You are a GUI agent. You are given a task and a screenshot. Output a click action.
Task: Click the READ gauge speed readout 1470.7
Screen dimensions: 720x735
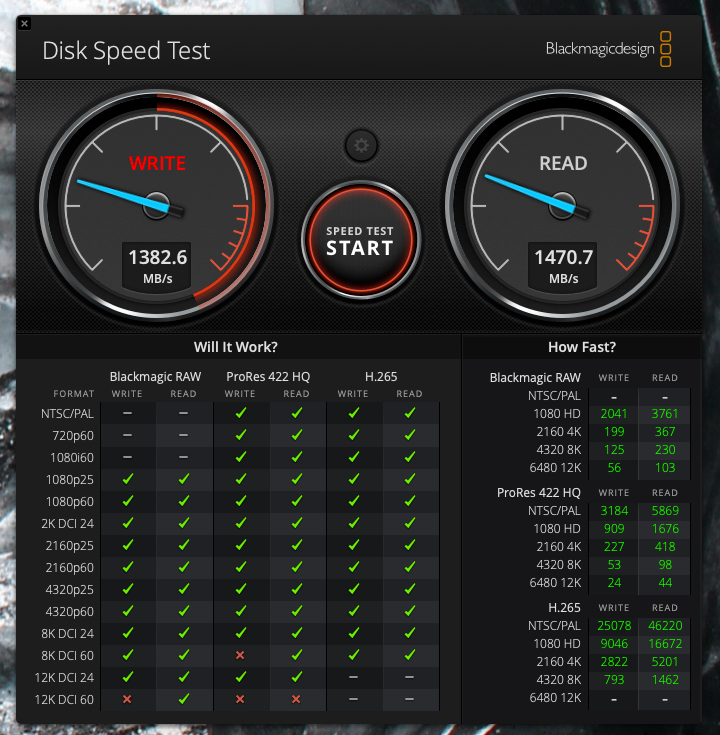[x=563, y=257]
